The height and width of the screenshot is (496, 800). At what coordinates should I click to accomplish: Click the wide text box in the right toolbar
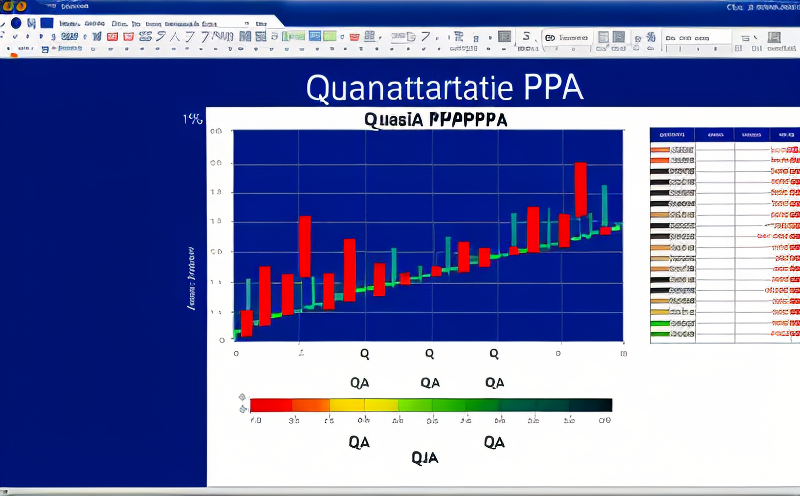pyautogui.click(x=696, y=38)
